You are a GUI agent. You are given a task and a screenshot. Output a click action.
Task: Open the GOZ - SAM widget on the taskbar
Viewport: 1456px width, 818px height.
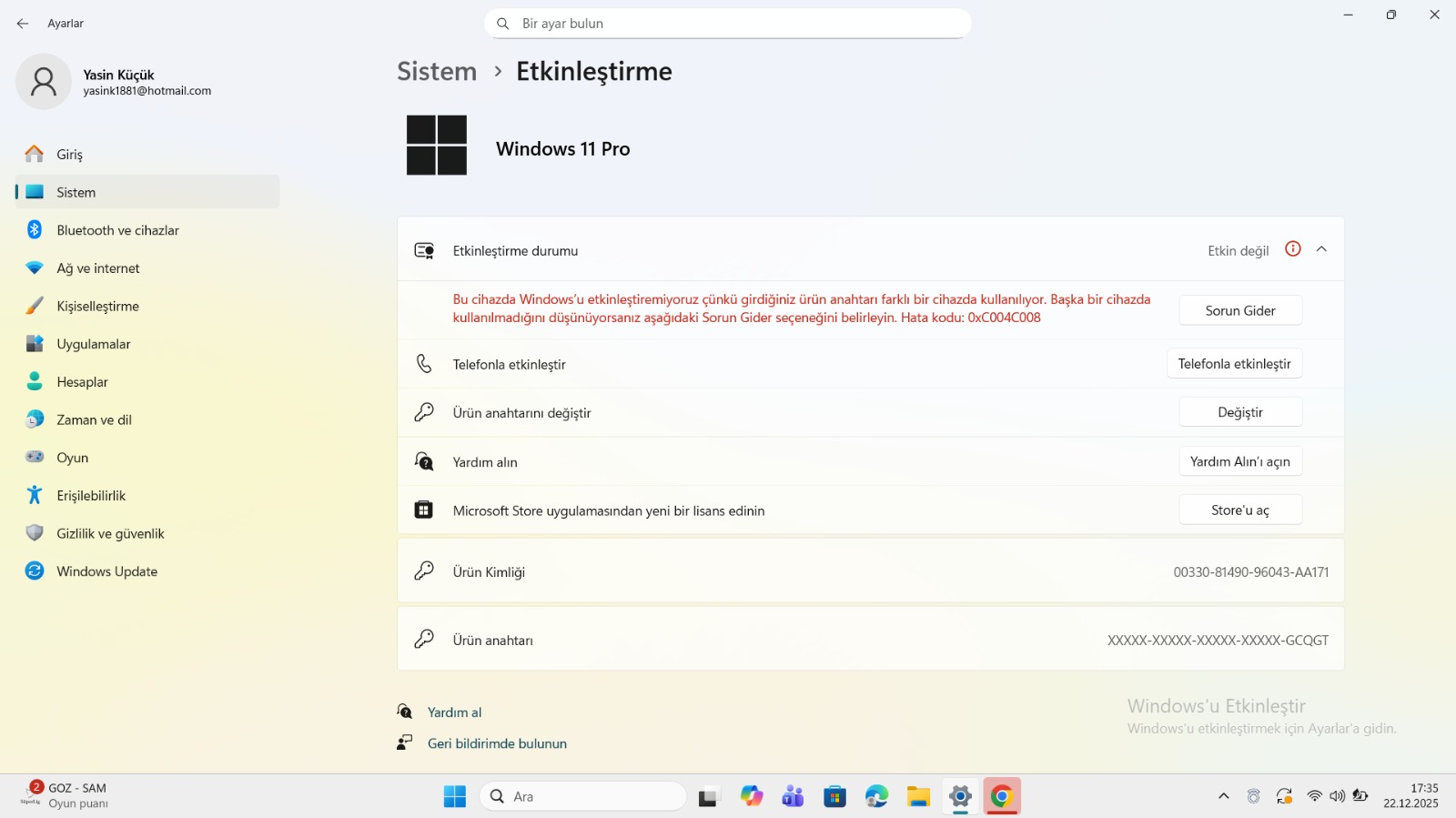coord(66,795)
